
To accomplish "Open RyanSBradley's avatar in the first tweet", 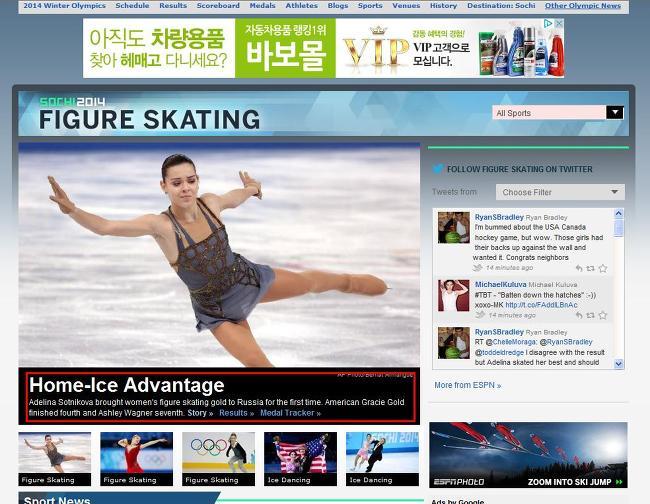I will [x=454, y=228].
